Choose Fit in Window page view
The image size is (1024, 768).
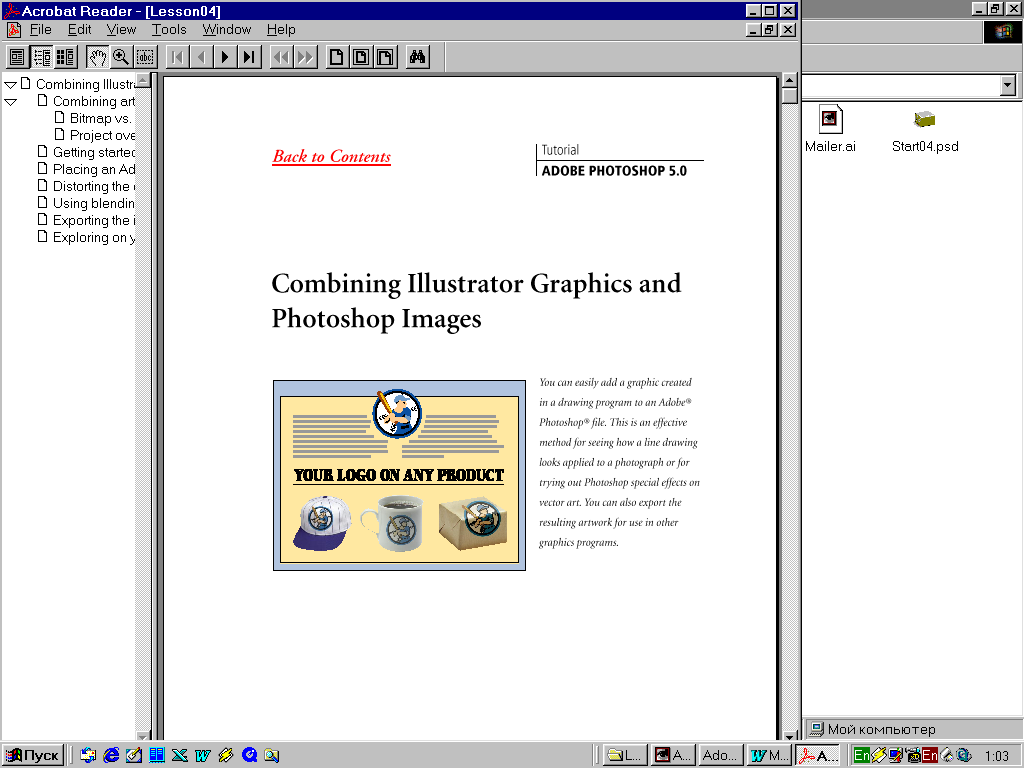pos(361,57)
